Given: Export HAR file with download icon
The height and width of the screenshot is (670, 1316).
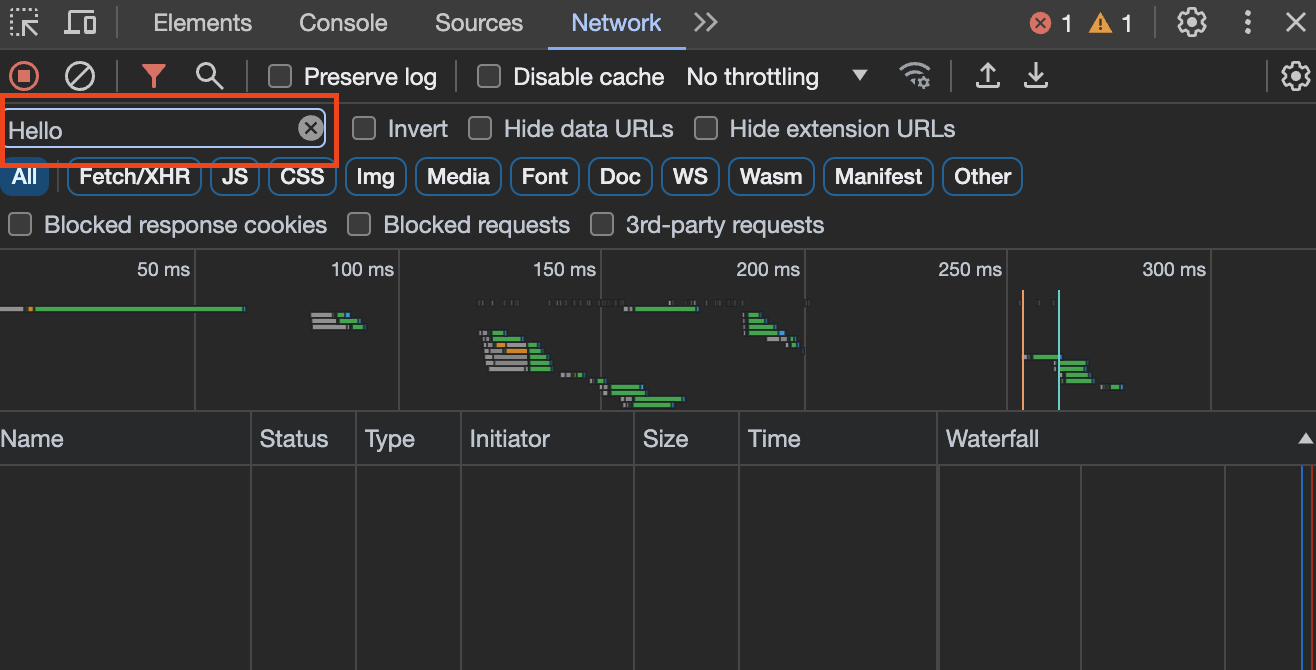Looking at the screenshot, I should click(x=1036, y=76).
